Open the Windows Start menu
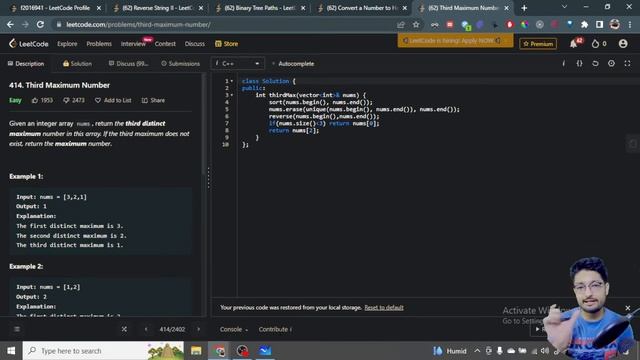640x360 pixels. click(x=11, y=351)
